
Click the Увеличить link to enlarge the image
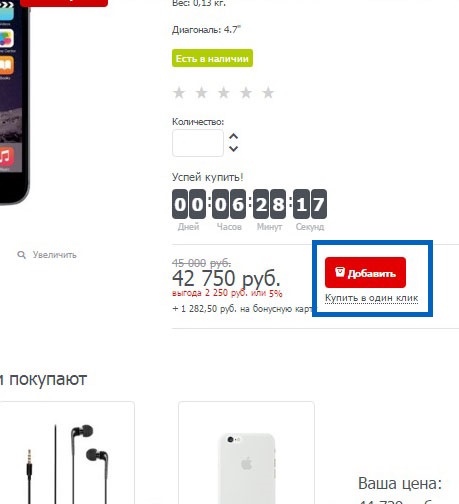tap(55, 255)
